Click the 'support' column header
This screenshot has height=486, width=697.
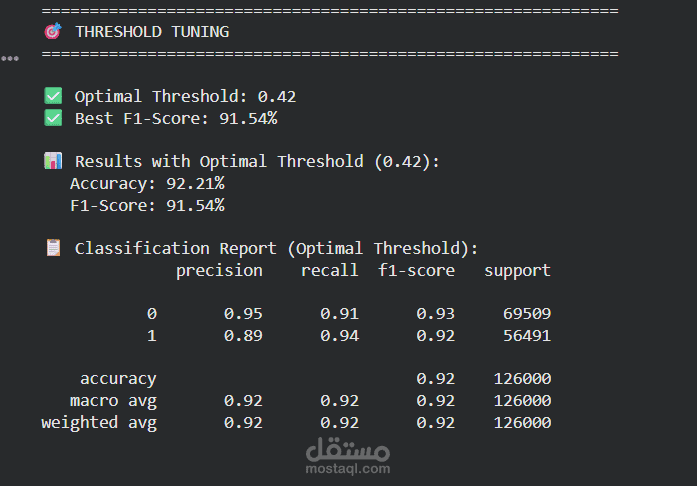(517, 271)
